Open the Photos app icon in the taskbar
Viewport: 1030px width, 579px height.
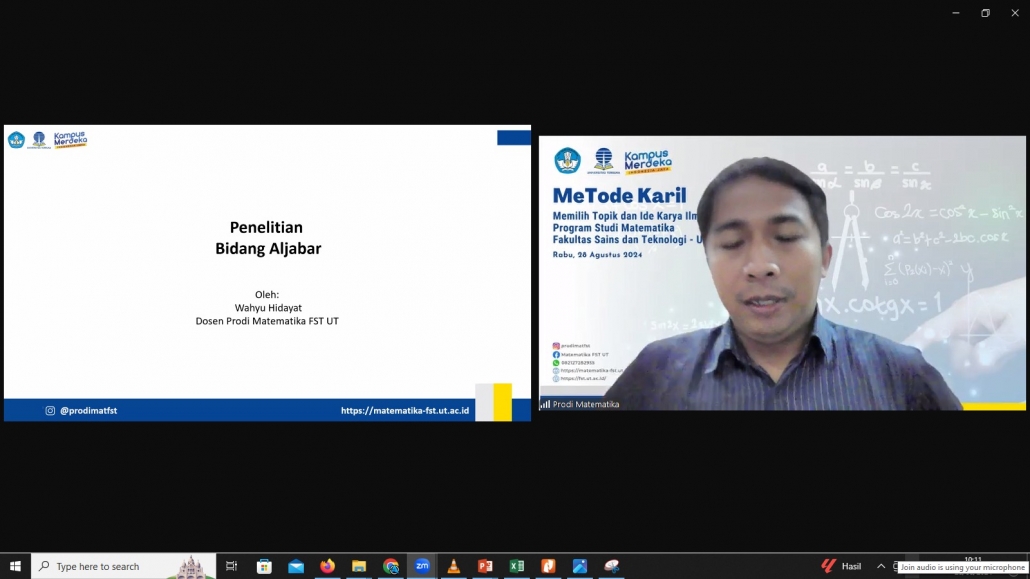(579, 566)
